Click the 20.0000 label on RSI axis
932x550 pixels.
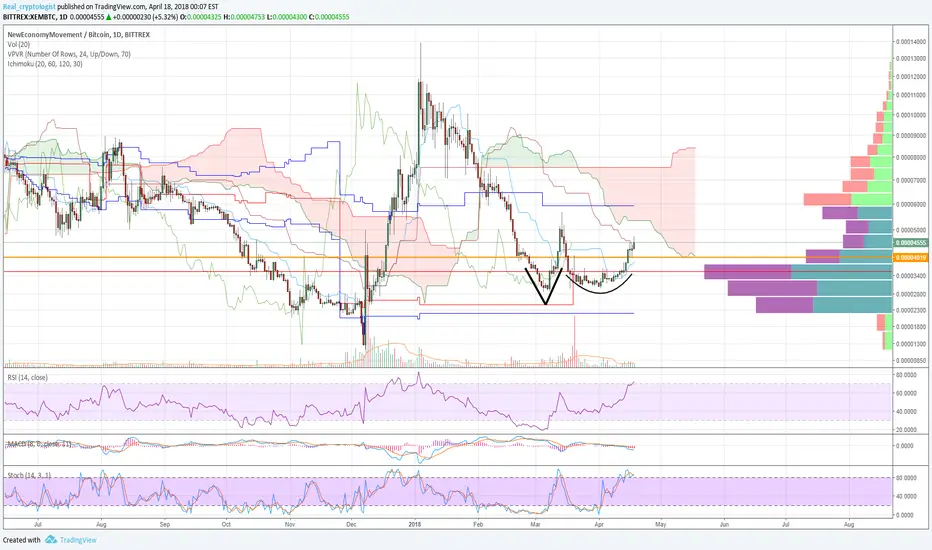pos(905,429)
